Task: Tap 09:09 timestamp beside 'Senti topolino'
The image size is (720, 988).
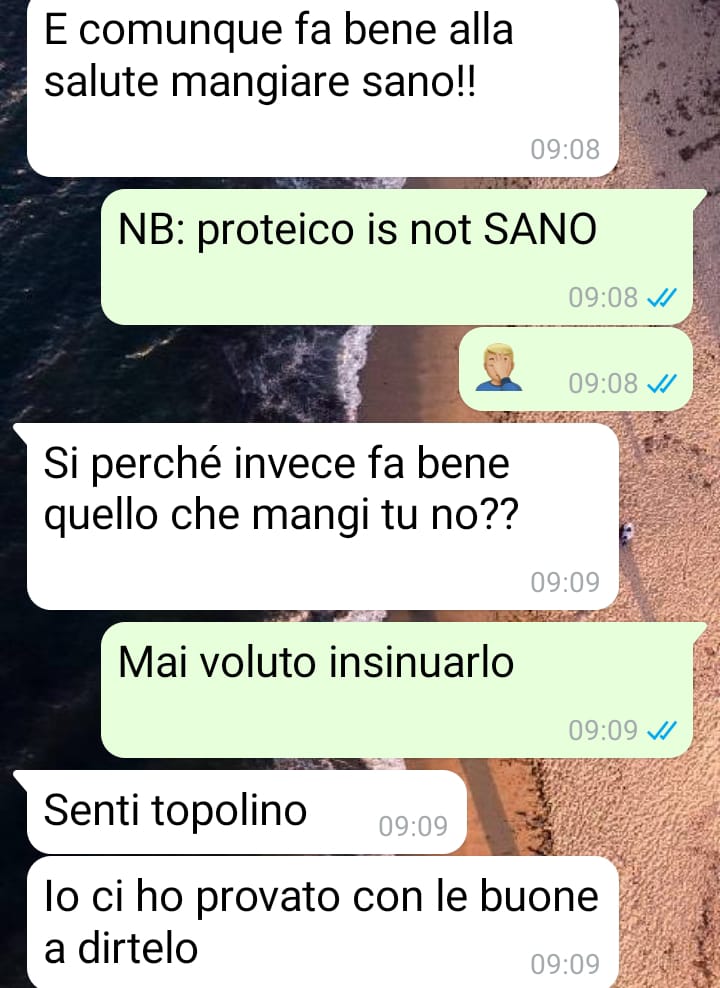Action: pos(413,825)
